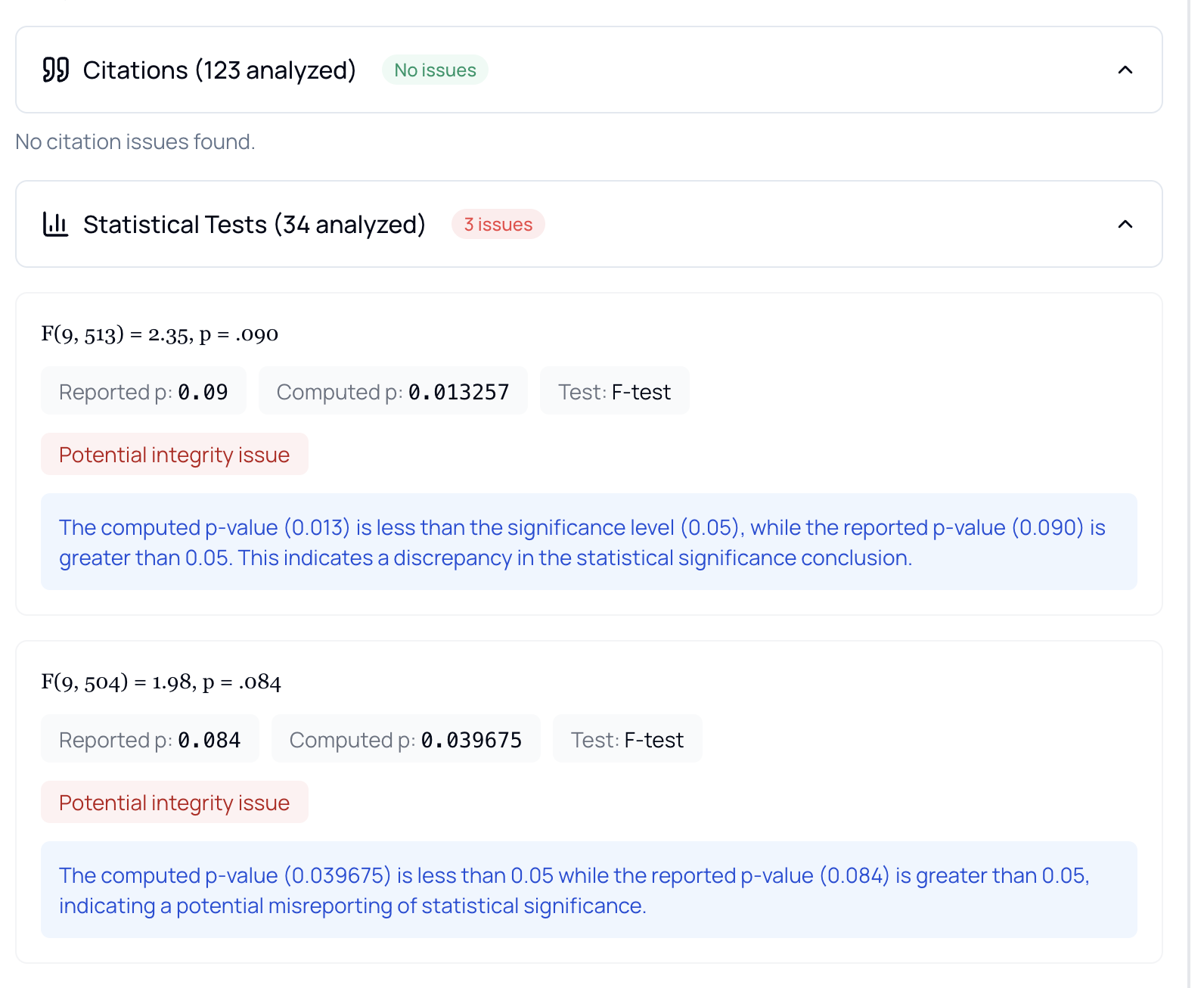
Task: Click the second "Potential integrity issue" label
Action: coord(175,803)
